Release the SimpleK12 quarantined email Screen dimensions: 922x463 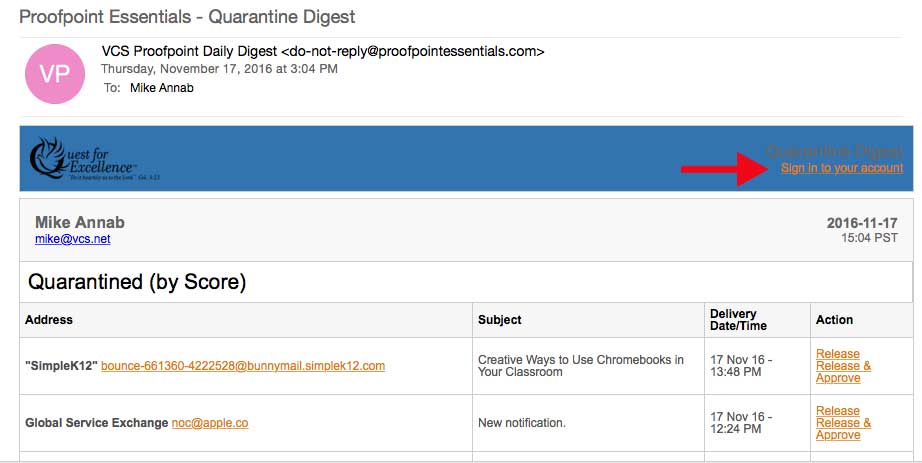pyautogui.click(x=837, y=354)
